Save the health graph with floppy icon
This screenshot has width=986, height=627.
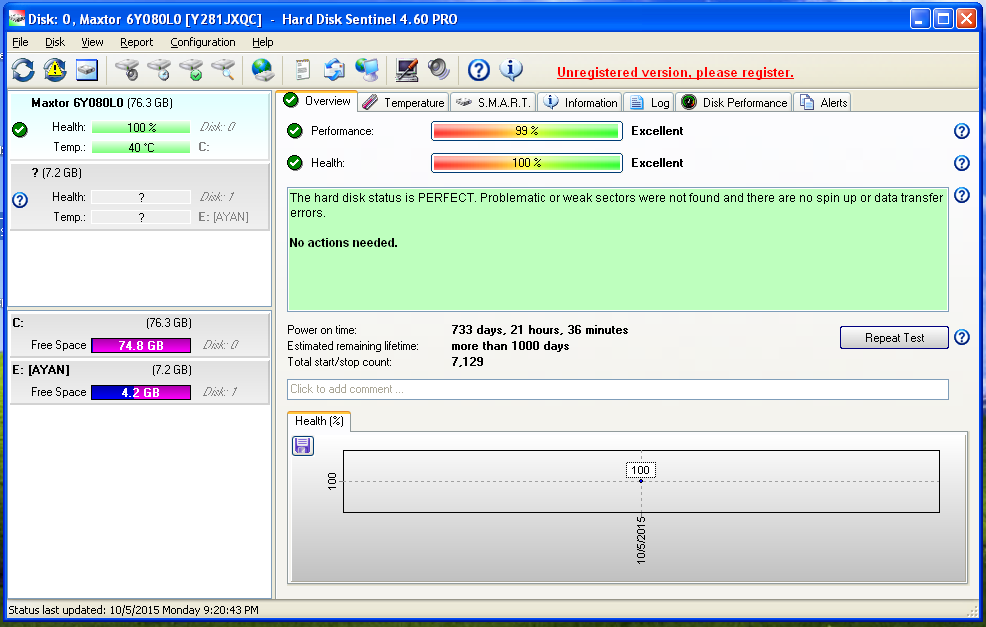tap(303, 446)
